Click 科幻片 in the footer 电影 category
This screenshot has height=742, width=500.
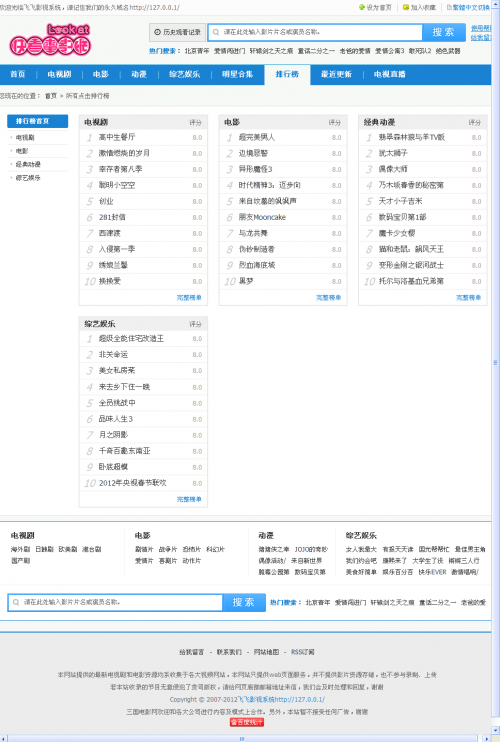tap(215, 549)
